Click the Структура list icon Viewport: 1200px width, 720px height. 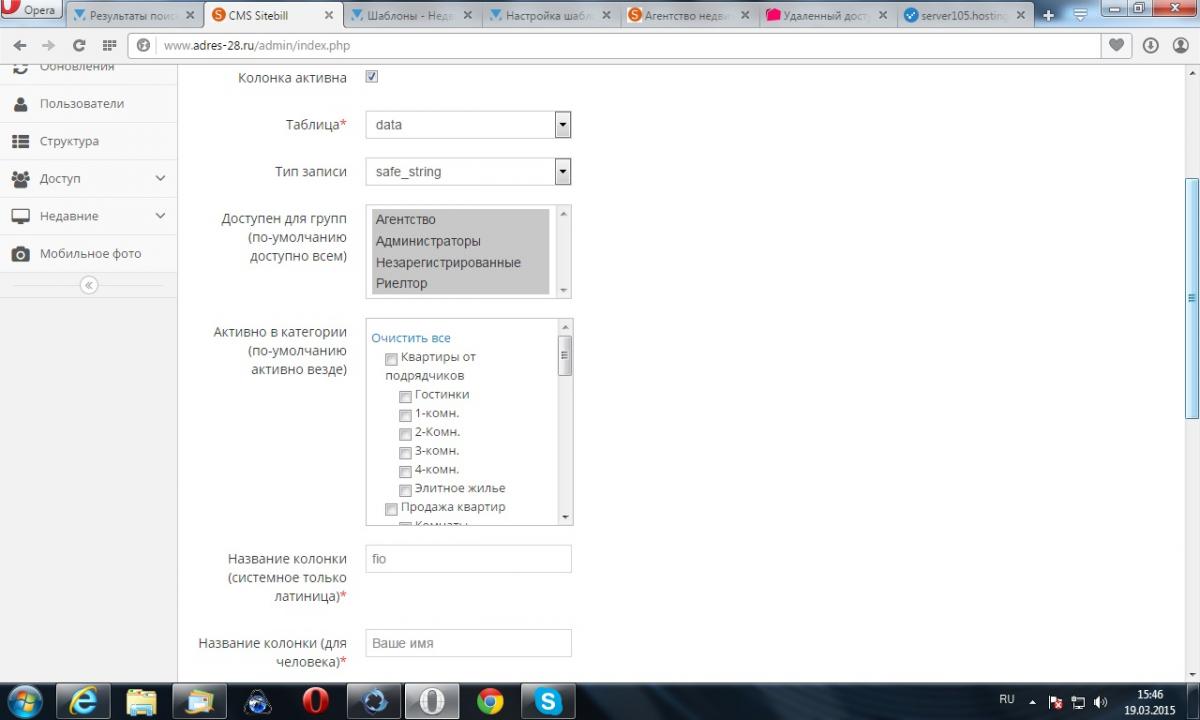pyautogui.click(x=20, y=141)
